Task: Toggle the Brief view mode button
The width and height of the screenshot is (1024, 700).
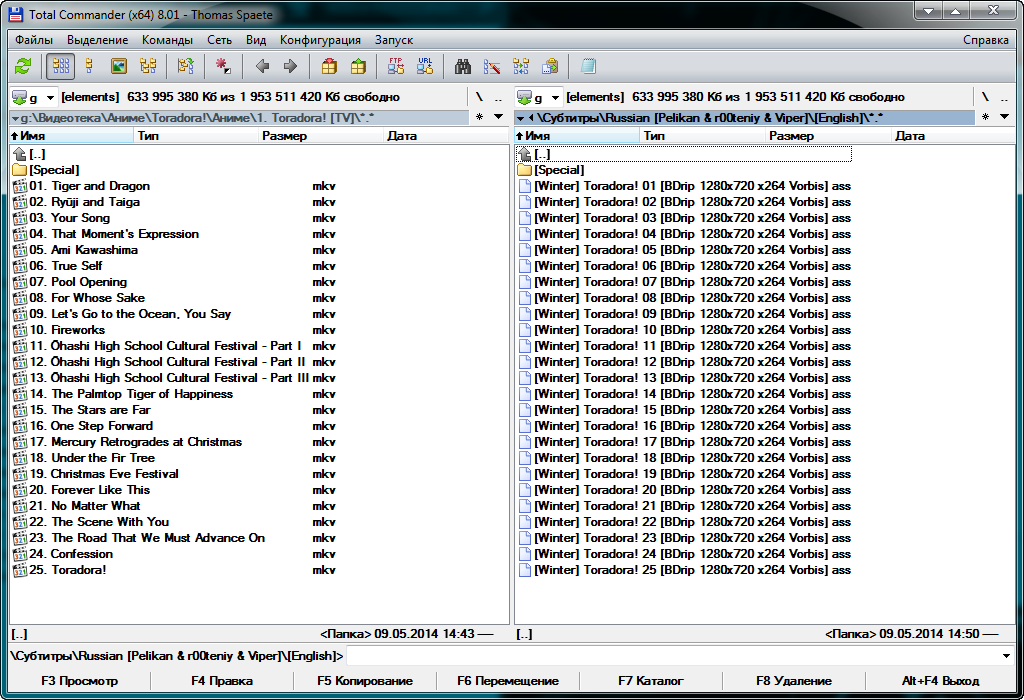Action: (61, 66)
